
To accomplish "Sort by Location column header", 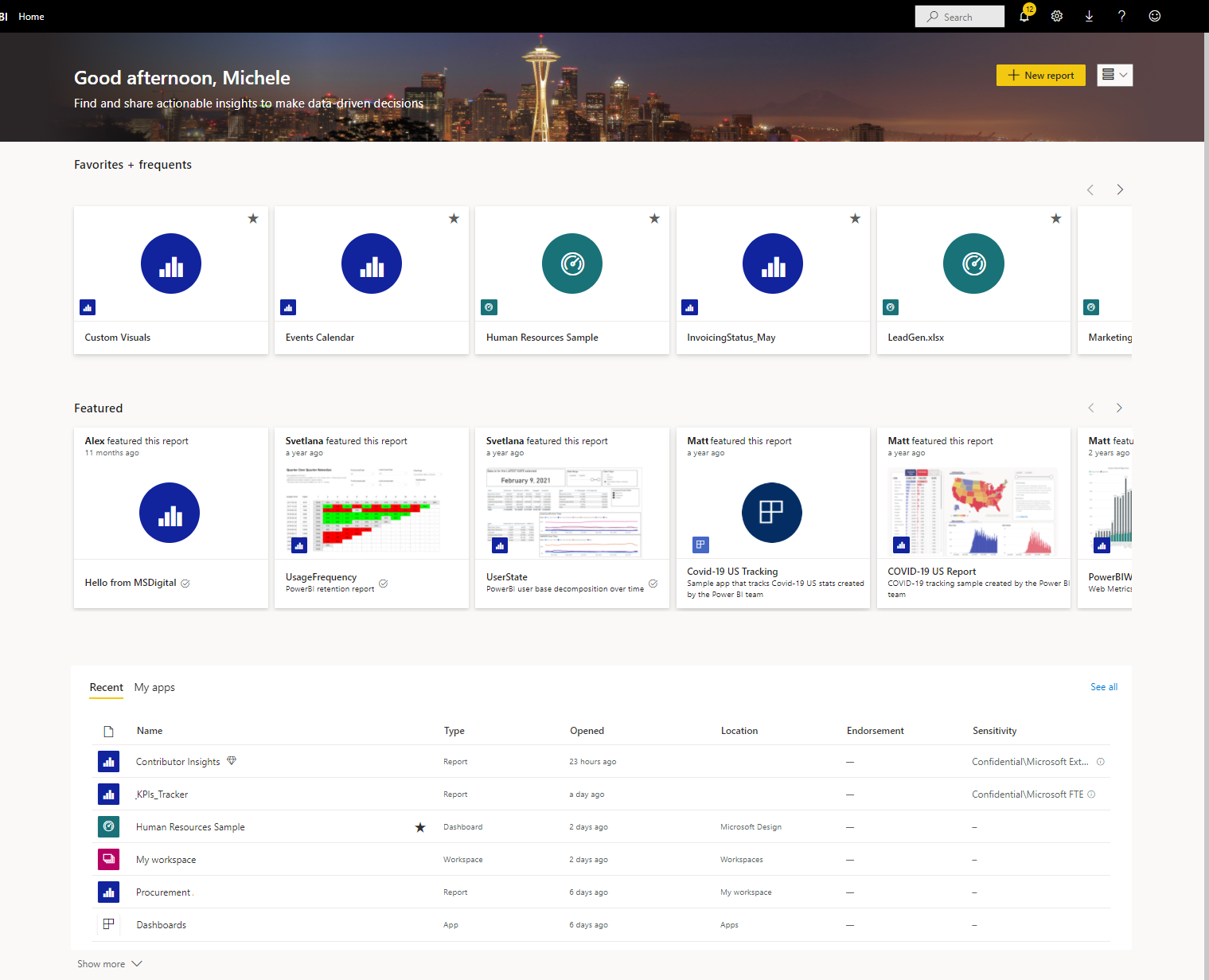I will (739, 731).
